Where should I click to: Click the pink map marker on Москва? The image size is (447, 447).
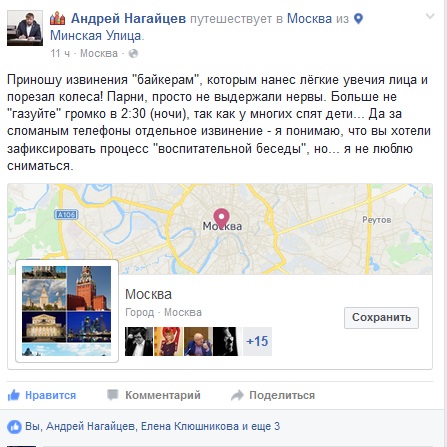point(221,218)
